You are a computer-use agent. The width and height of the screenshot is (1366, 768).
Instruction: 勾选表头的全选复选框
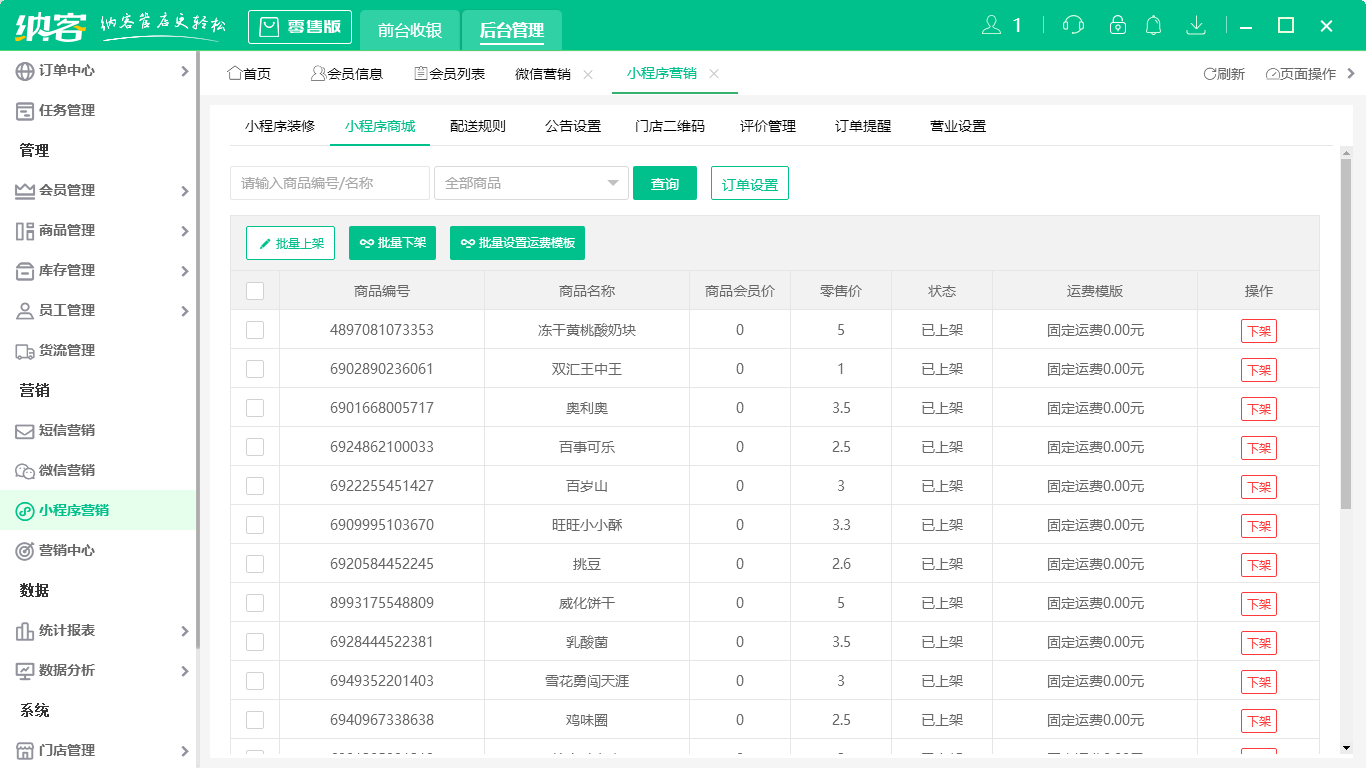(x=255, y=290)
